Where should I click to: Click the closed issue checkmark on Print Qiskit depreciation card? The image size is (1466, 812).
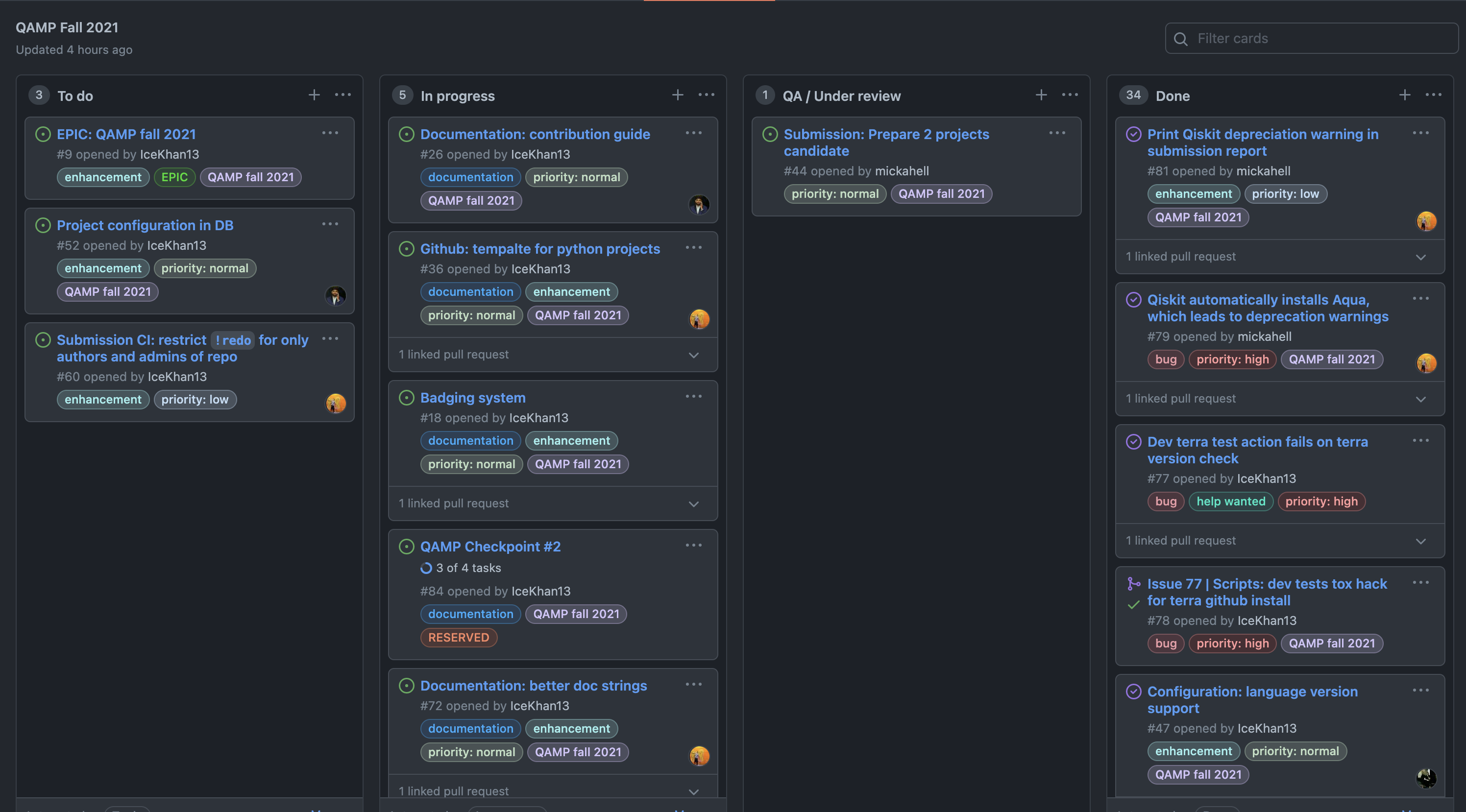(x=1135, y=134)
